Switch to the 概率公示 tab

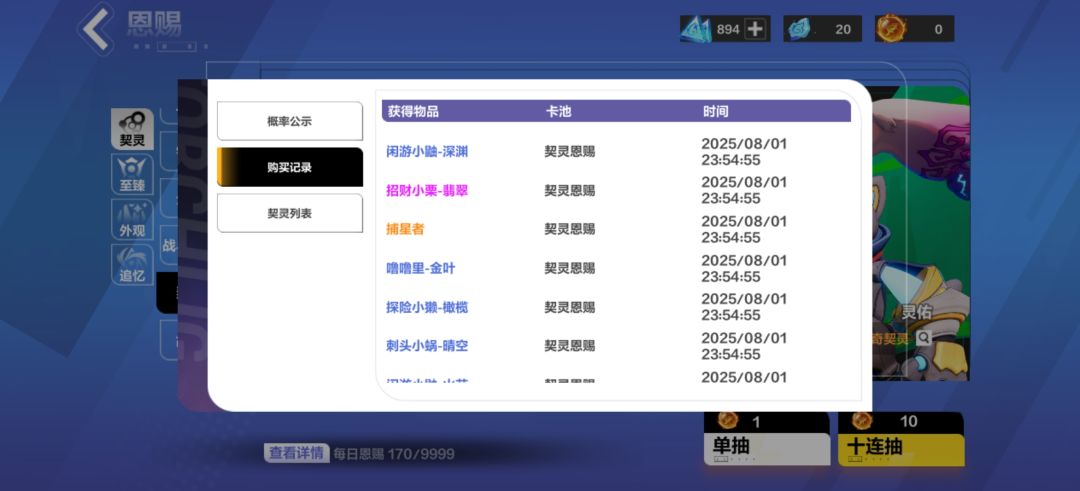[x=290, y=121]
